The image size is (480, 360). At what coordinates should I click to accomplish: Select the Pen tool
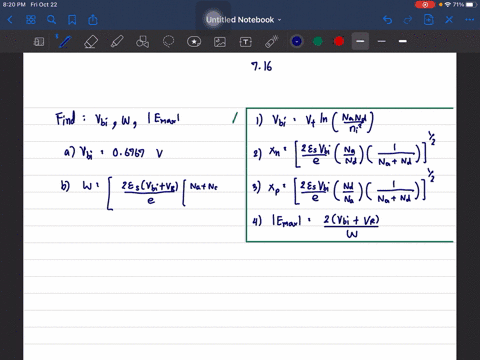point(64,41)
